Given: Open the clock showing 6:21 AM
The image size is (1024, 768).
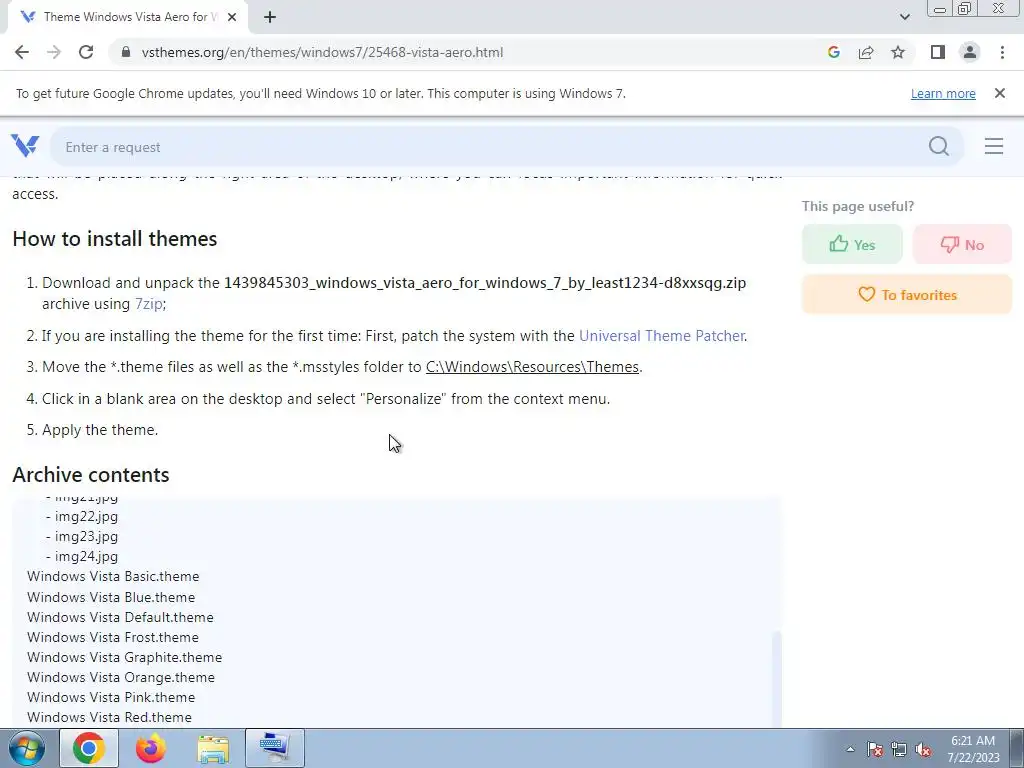Looking at the screenshot, I should coord(973,749).
